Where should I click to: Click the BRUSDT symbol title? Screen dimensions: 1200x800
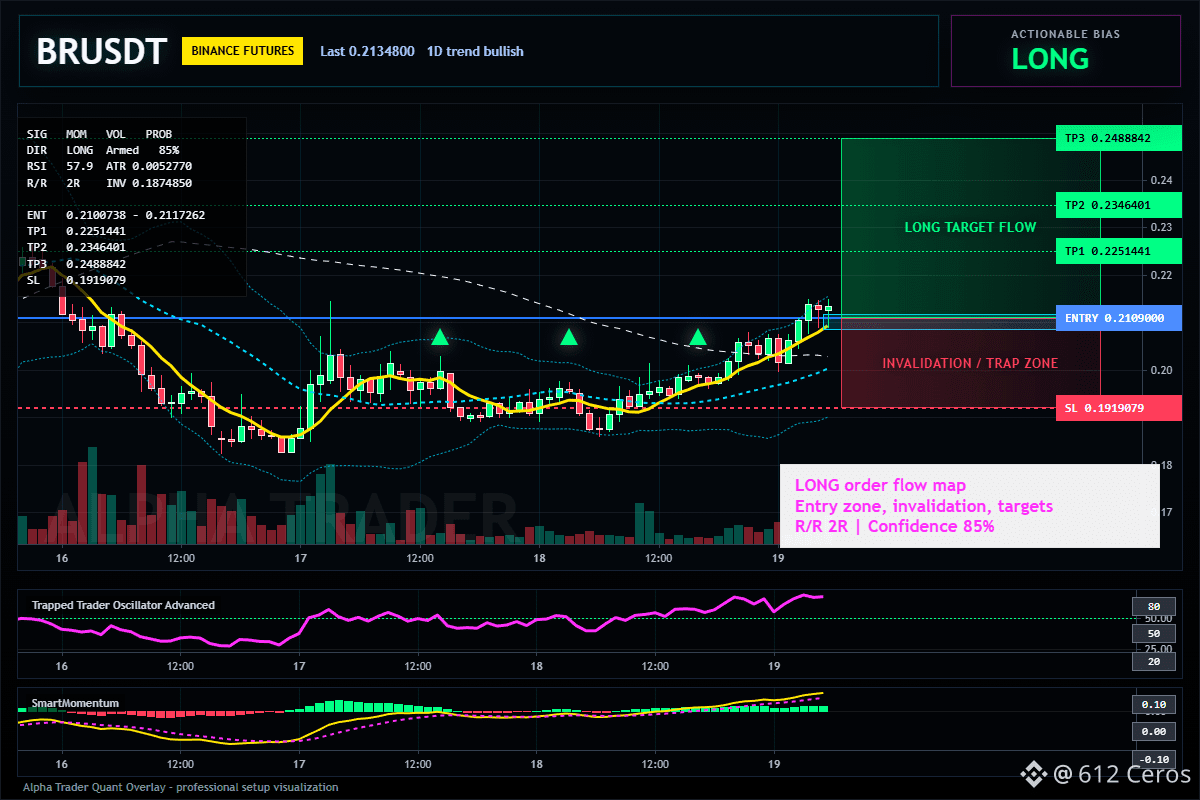click(101, 51)
